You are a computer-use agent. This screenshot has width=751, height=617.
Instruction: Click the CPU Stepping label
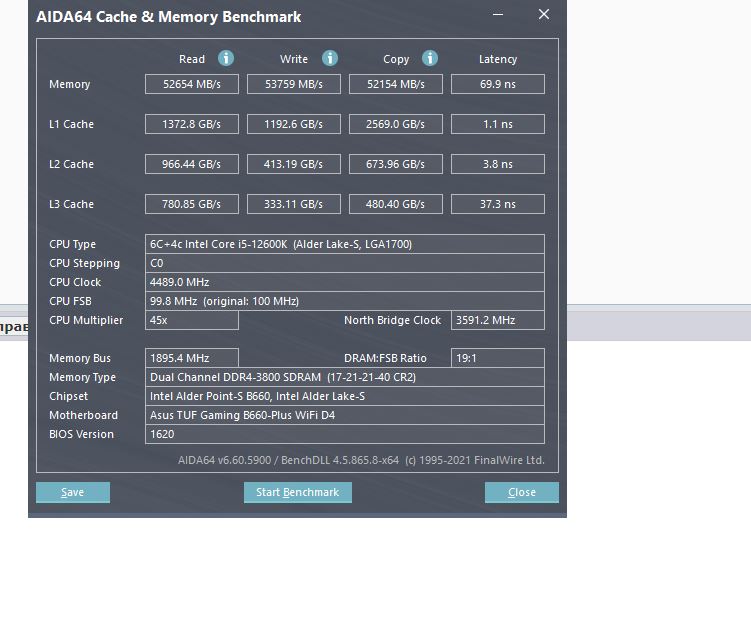point(84,263)
